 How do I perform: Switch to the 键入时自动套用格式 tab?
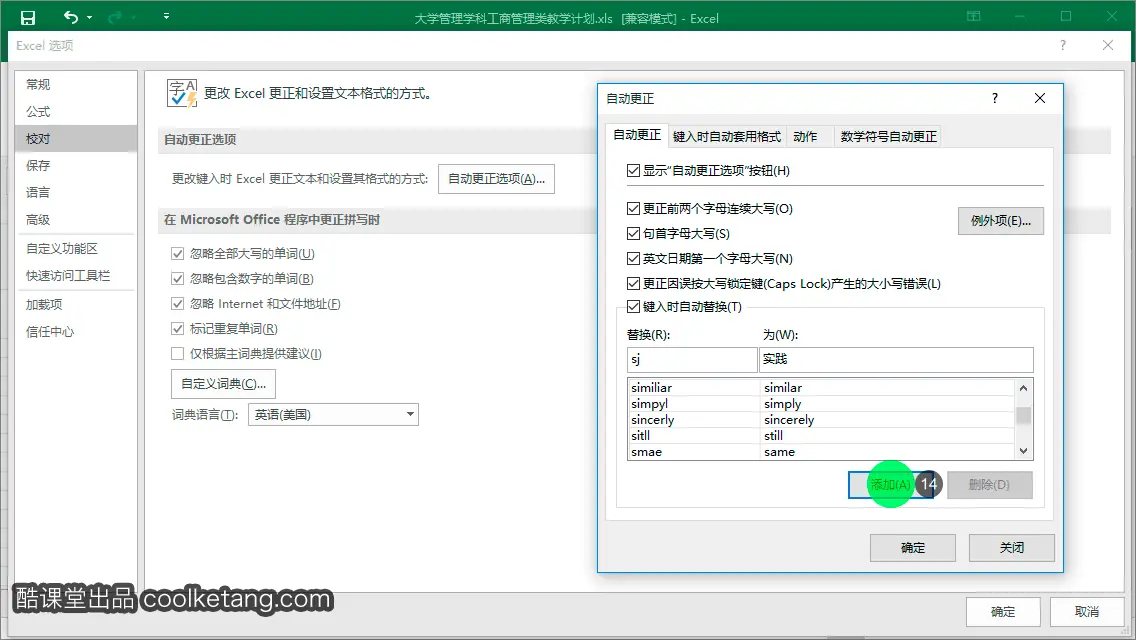tap(727, 136)
